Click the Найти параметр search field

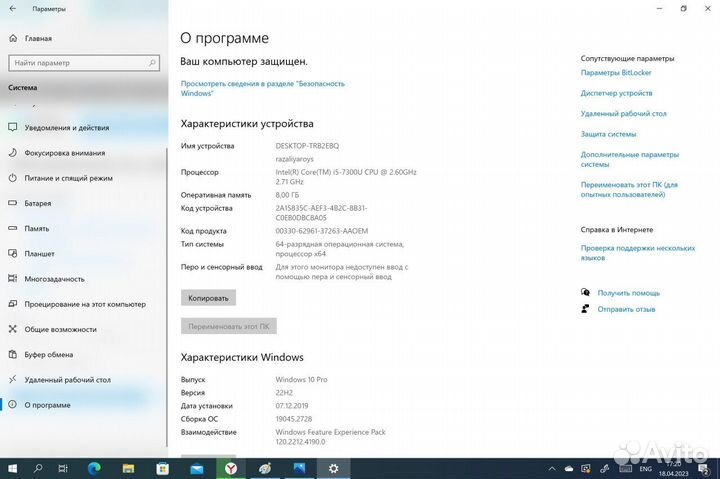pos(84,63)
